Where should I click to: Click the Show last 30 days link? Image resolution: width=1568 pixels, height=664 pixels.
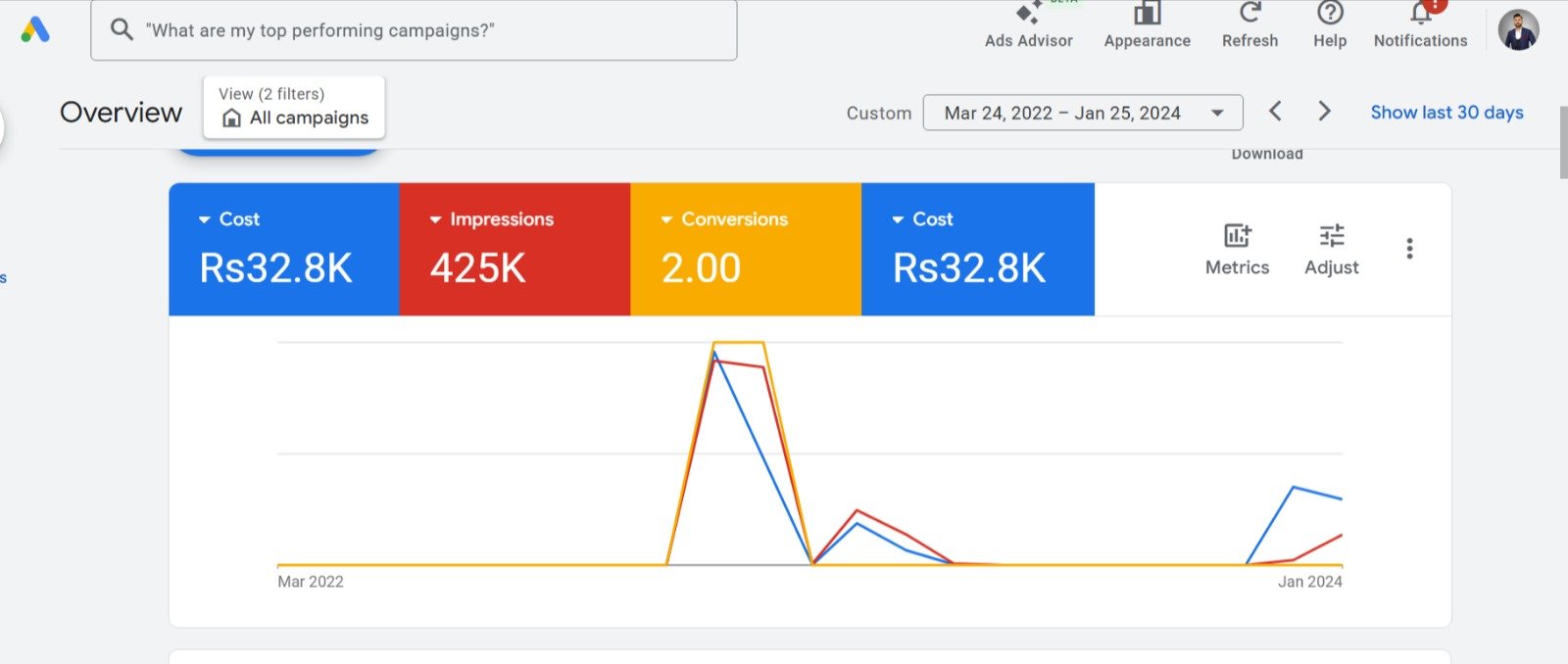1446,113
